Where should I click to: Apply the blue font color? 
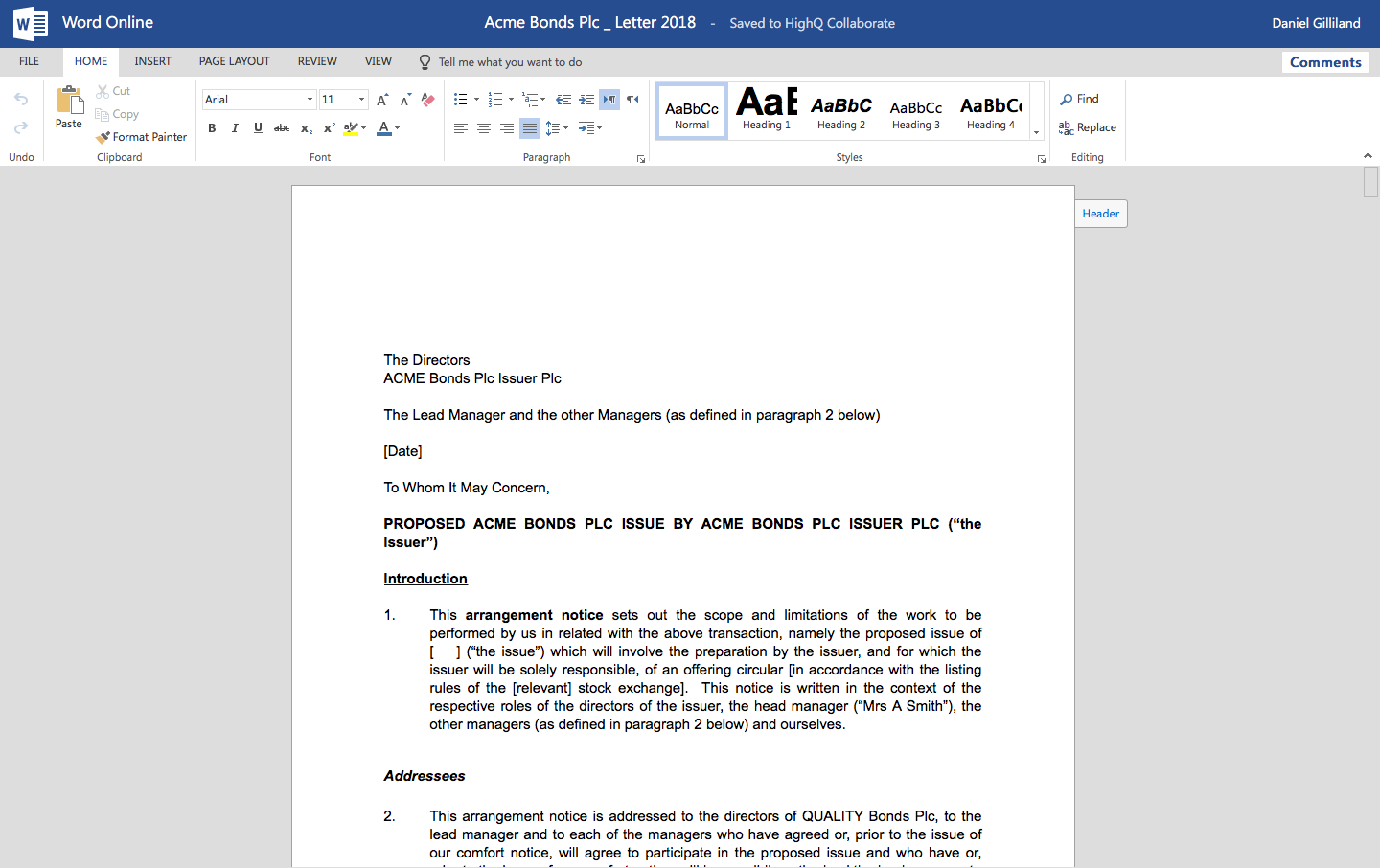pos(384,128)
